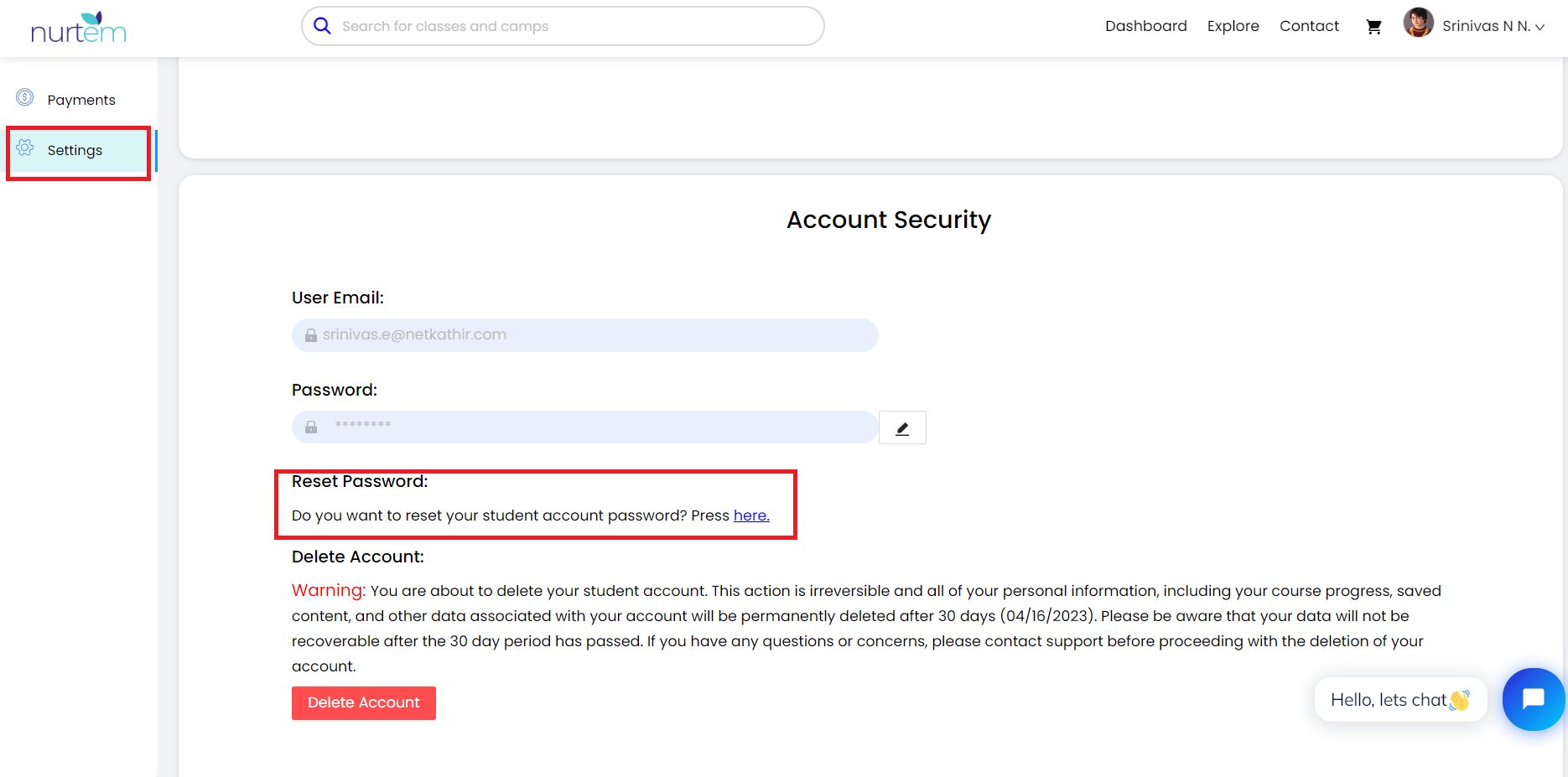Select Settings in the sidebar
The image size is (1568, 777).
[x=75, y=151]
